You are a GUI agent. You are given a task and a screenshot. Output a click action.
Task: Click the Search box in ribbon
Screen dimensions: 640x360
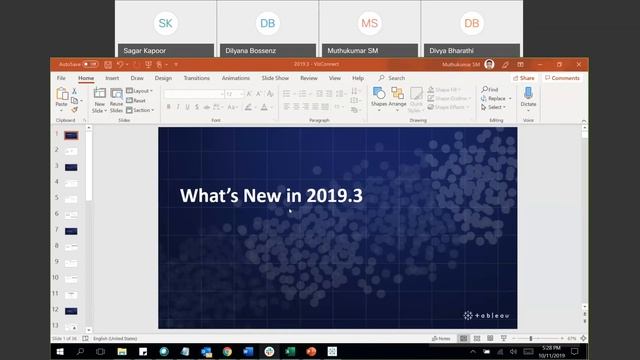coord(392,78)
